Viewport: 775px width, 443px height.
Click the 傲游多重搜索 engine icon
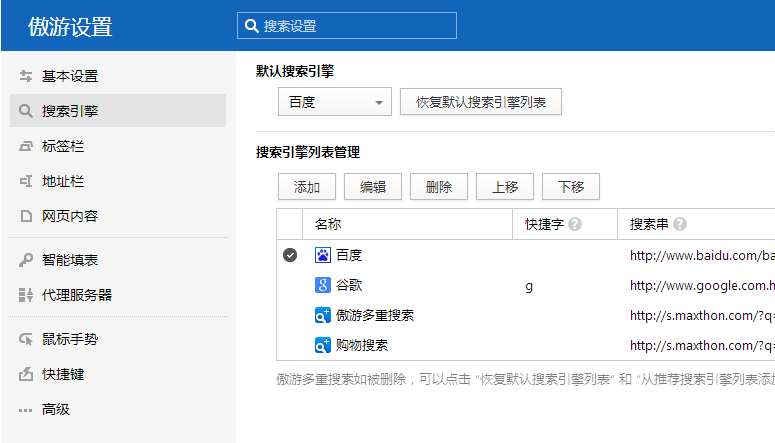(323, 315)
